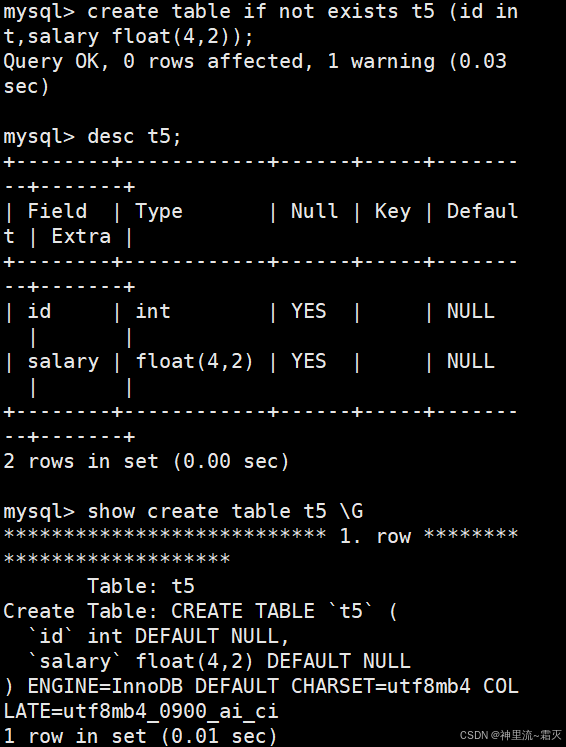Click the '1. row' result marker
Viewport: 566px width, 747px height.
coord(375,536)
